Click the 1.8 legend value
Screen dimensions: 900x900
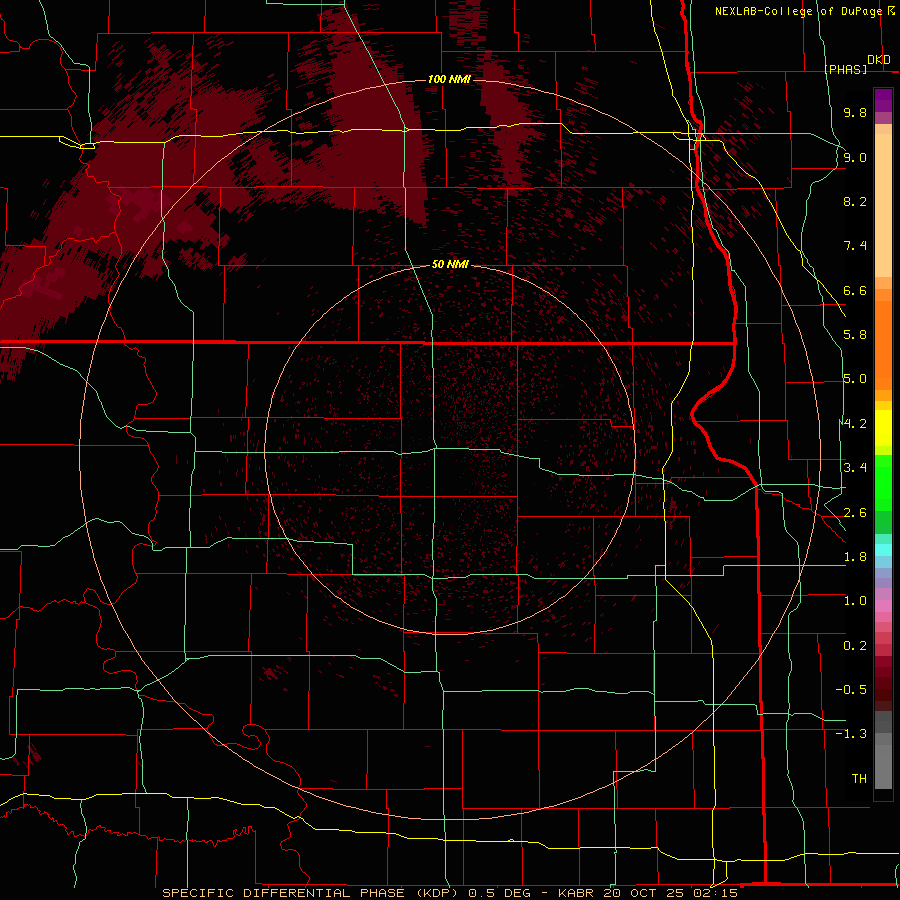855,557
